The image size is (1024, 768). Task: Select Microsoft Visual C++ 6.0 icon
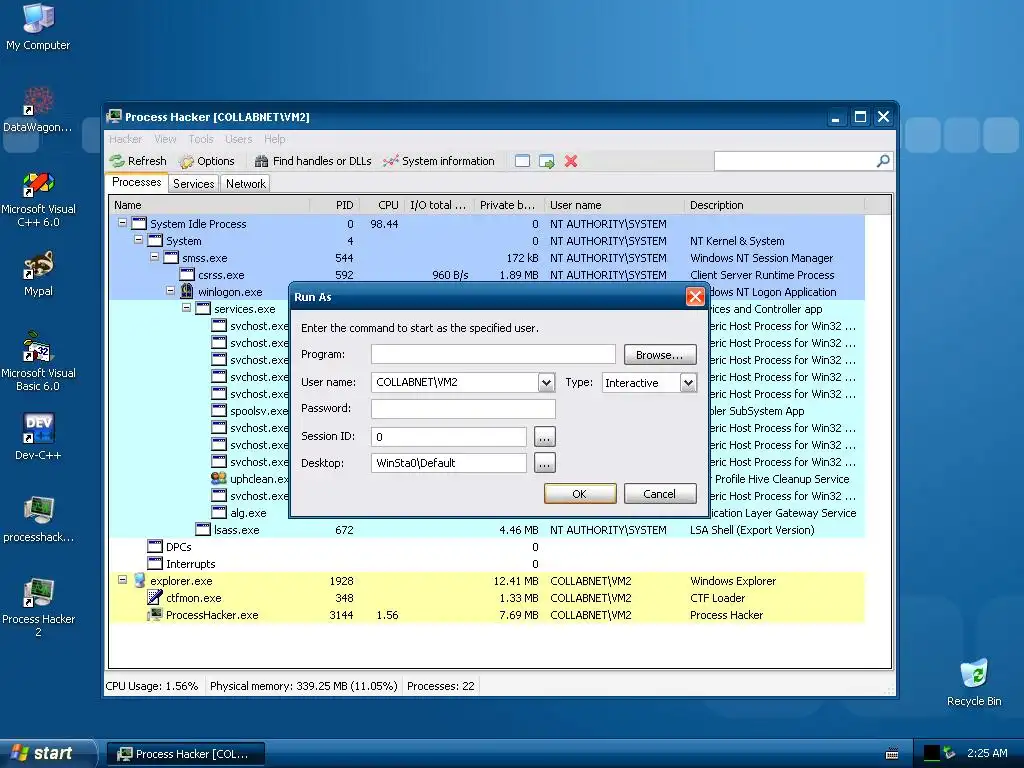pyautogui.click(x=38, y=199)
